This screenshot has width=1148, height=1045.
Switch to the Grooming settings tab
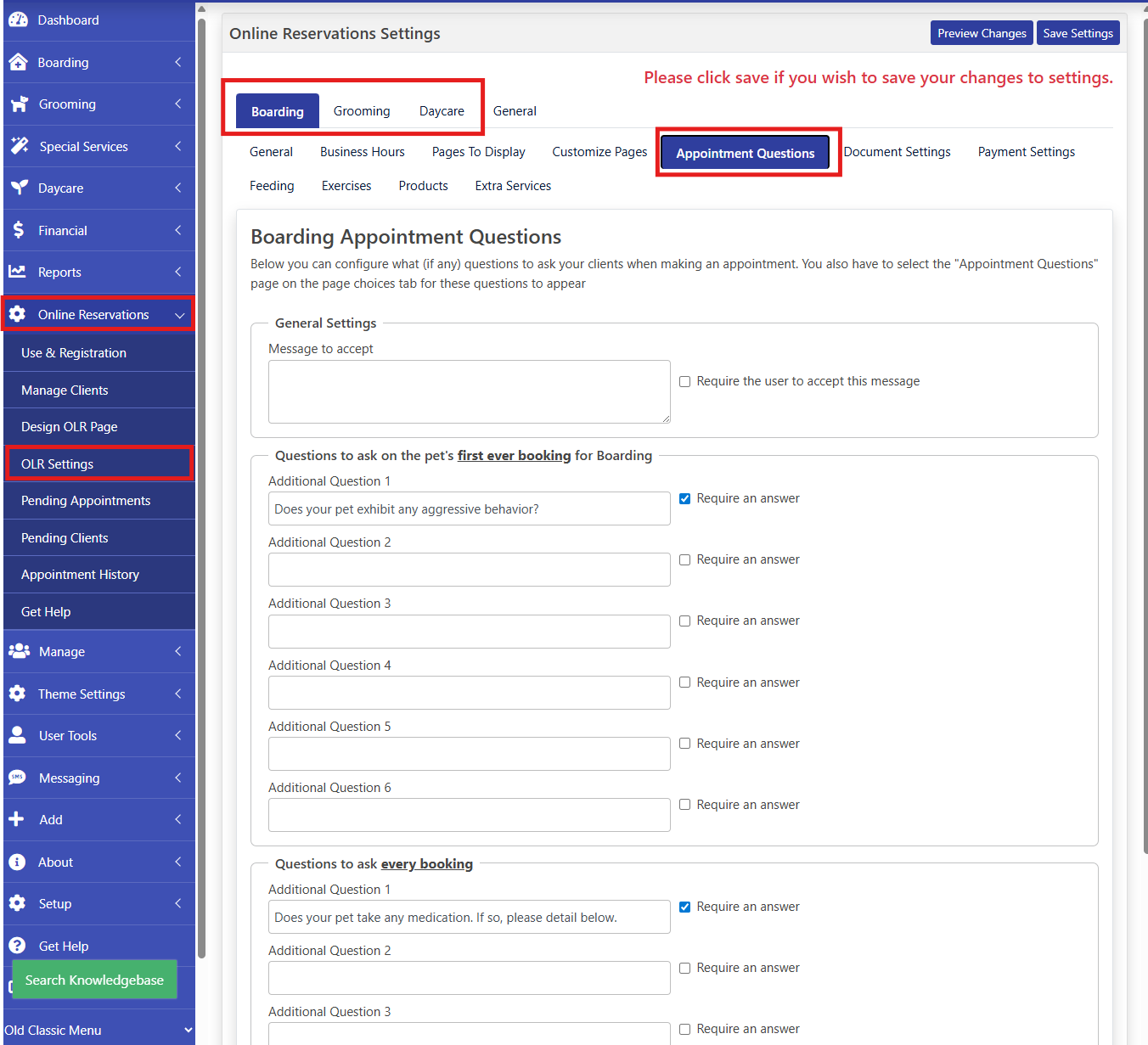click(x=362, y=111)
